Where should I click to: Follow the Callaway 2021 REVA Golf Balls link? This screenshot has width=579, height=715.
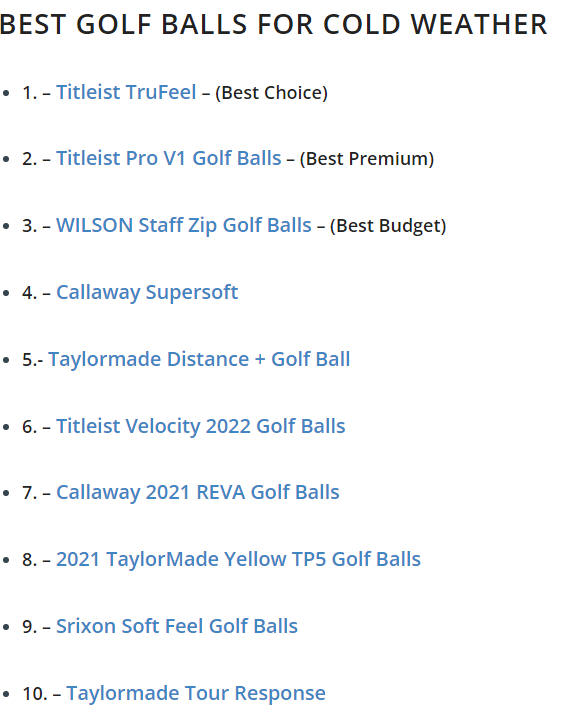198,492
